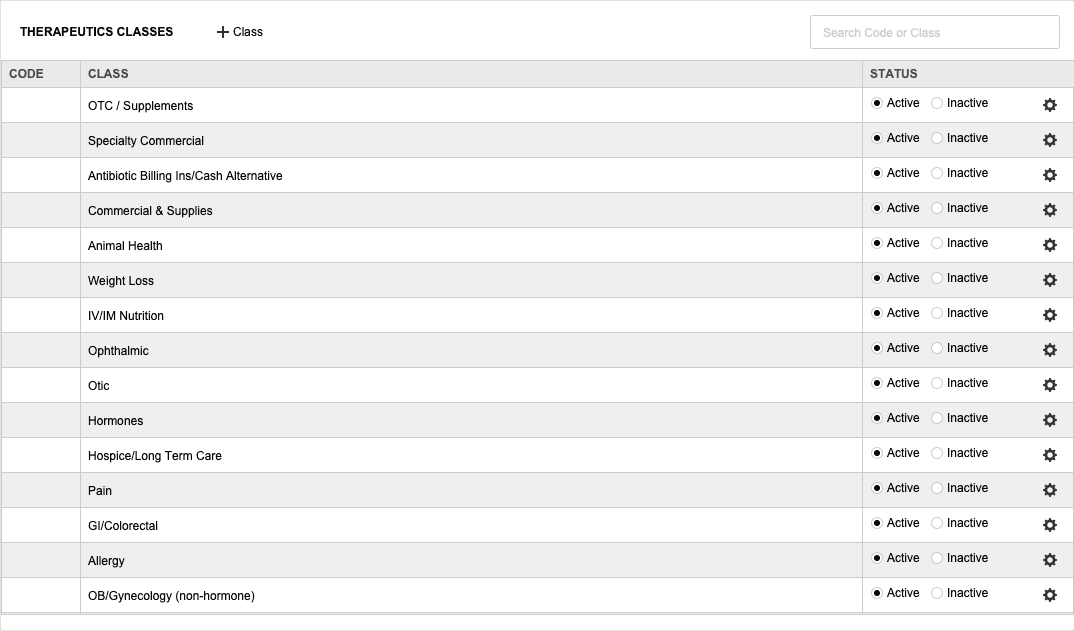This screenshot has height=631, width=1074.
Task: Open gear settings for Specialty Commercial row
Action: 1049,140
